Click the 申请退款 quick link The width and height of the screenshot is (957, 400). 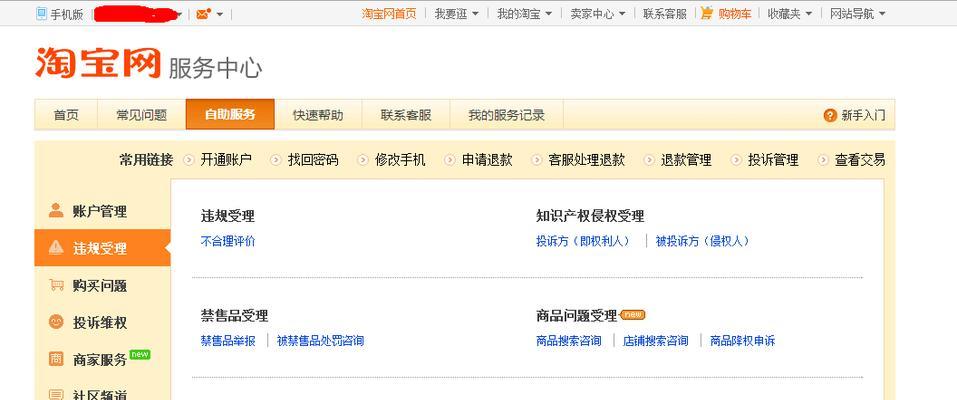[x=486, y=160]
